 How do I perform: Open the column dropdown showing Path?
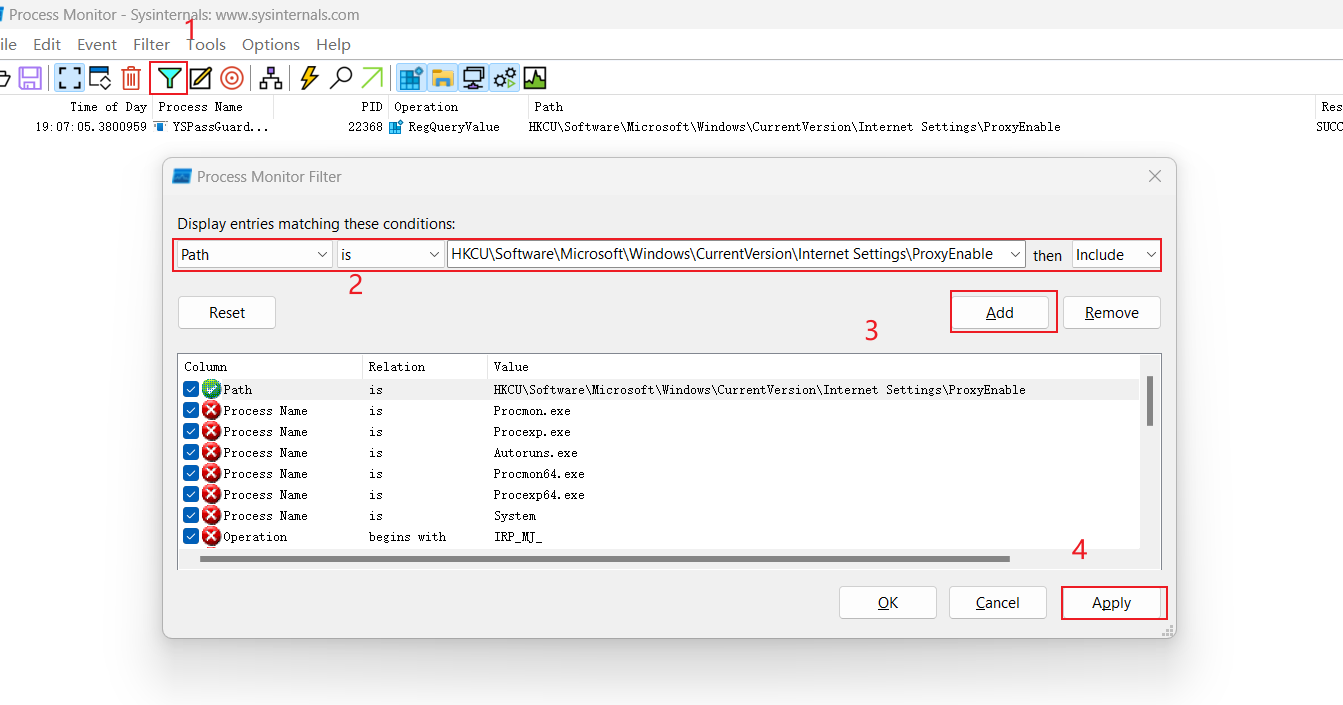click(x=252, y=254)
